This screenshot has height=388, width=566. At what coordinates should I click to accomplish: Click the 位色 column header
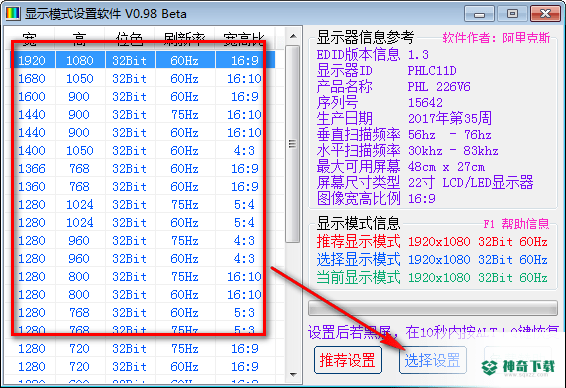click(130, 38)
